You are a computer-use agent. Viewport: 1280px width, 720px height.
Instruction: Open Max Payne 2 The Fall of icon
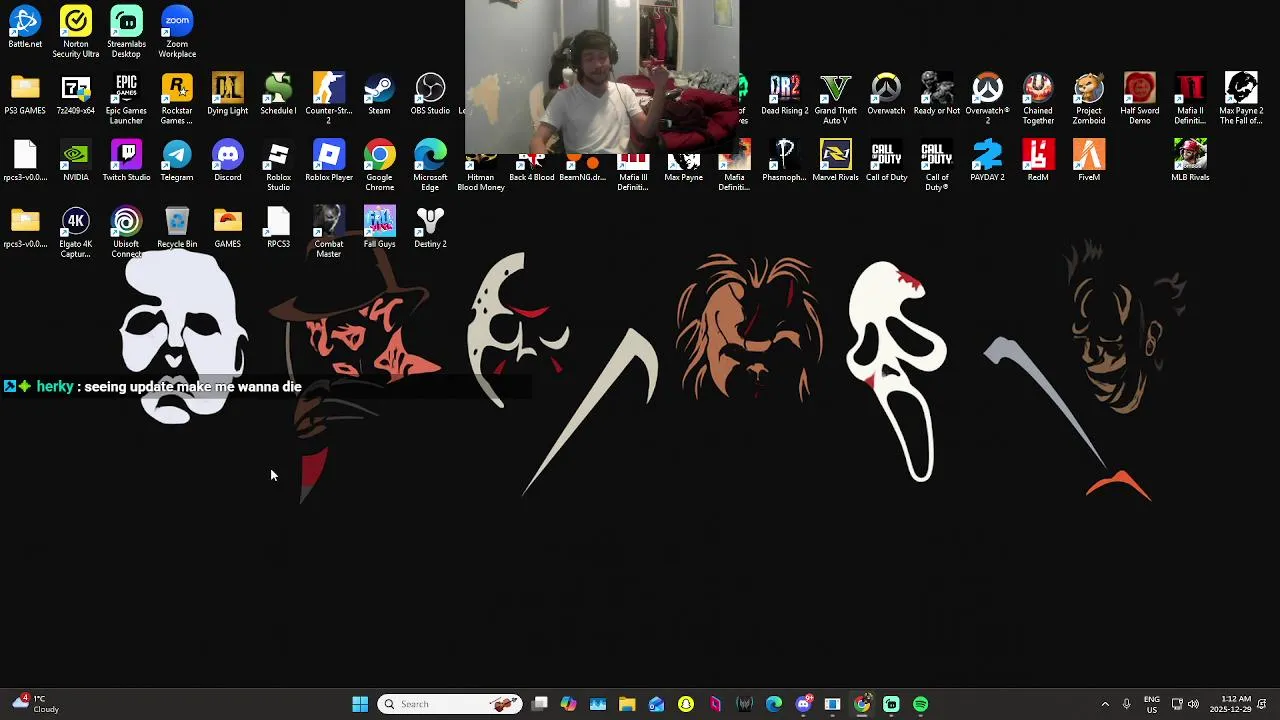click(x=1241, y=99)
